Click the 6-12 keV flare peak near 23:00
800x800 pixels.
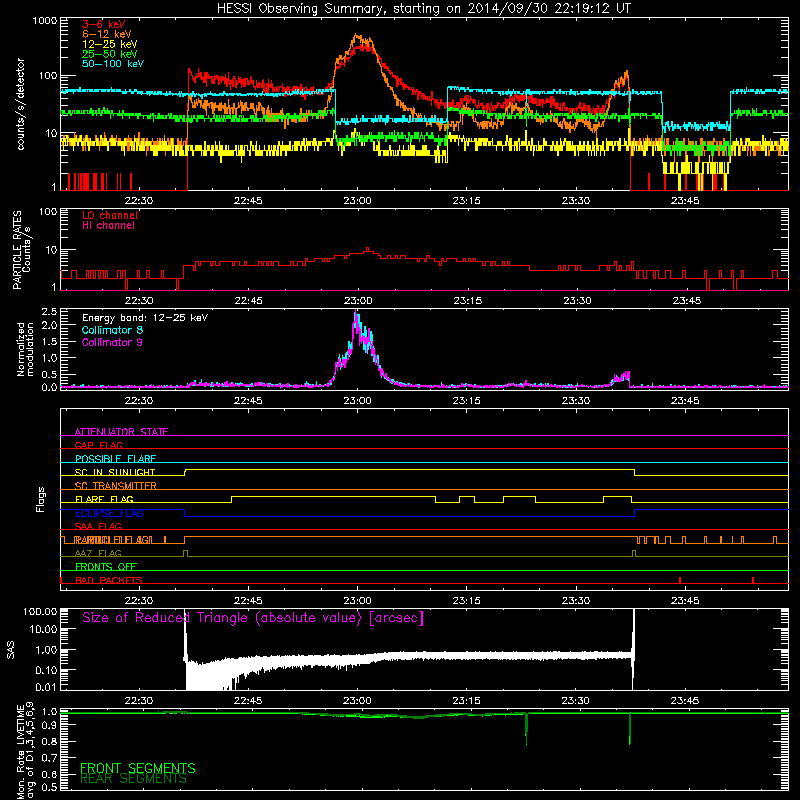(357, 36)
